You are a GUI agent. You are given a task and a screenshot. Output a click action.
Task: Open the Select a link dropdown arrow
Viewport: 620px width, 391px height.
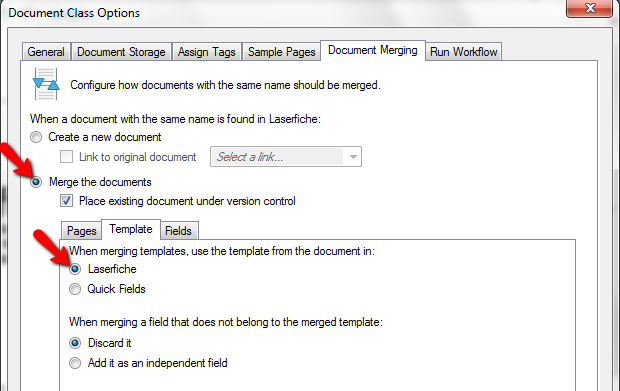coord(353,157)
